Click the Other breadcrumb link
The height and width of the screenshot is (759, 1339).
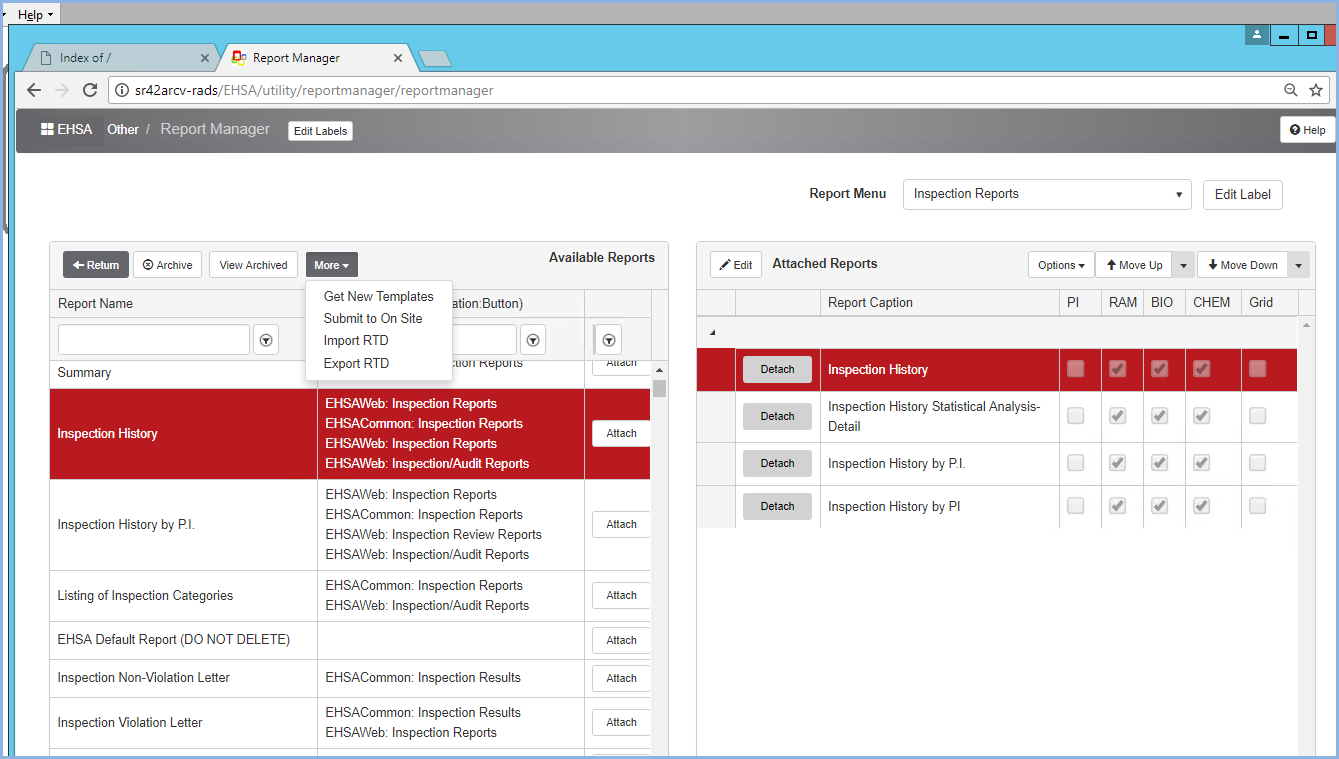[x=123, y=129]
